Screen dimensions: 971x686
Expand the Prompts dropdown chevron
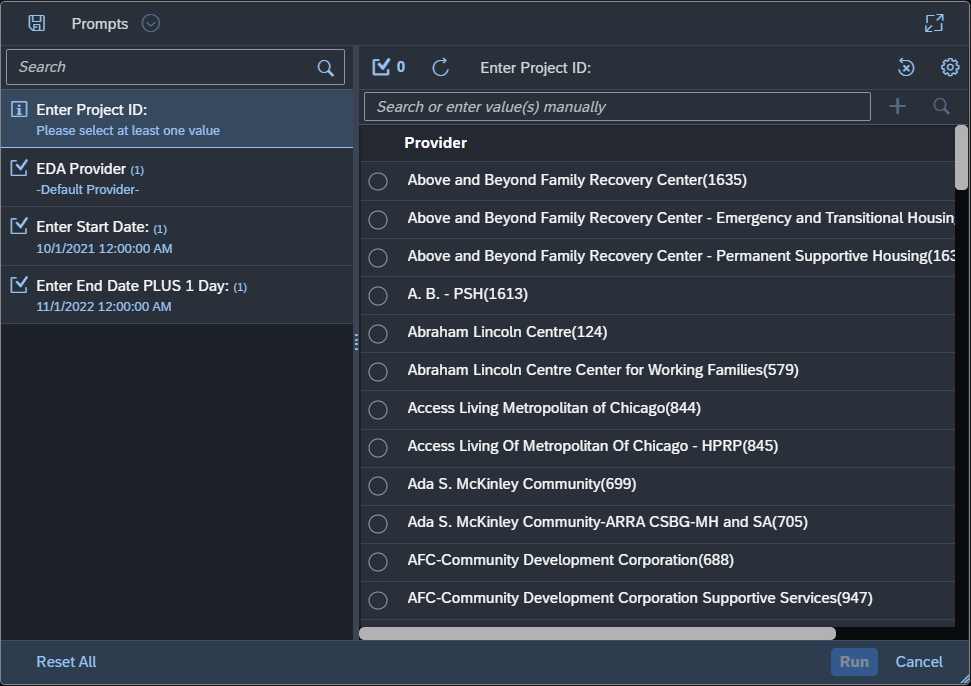click(x=151, y=23)
